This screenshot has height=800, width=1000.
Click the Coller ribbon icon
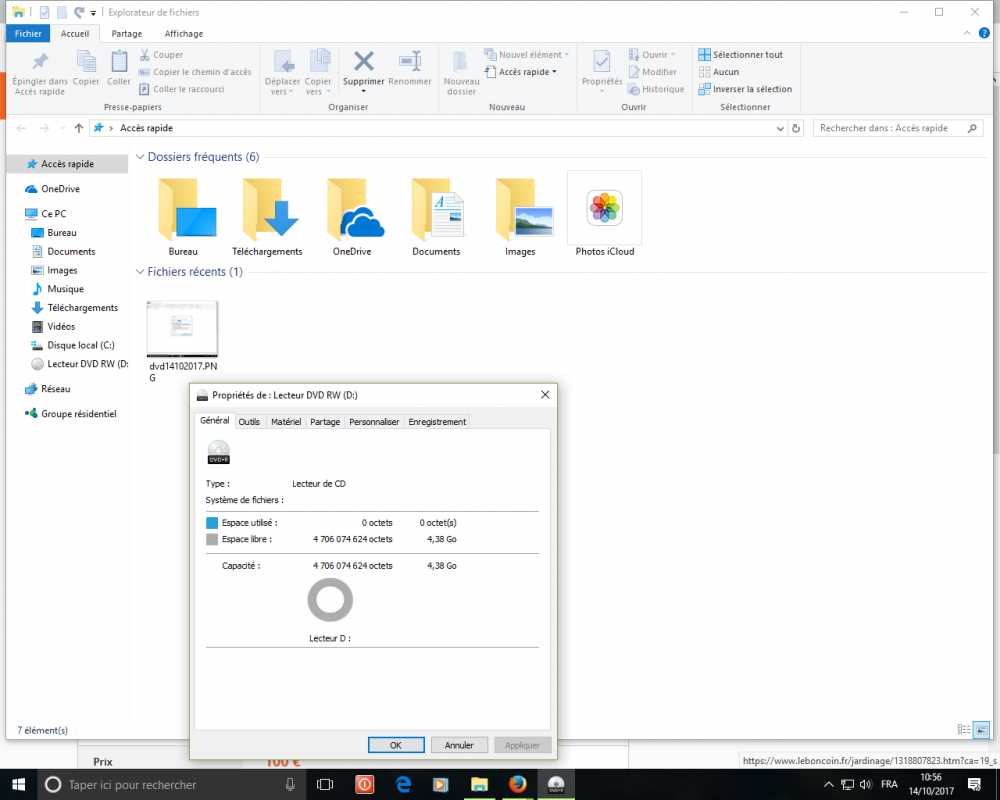coord(119,61)
